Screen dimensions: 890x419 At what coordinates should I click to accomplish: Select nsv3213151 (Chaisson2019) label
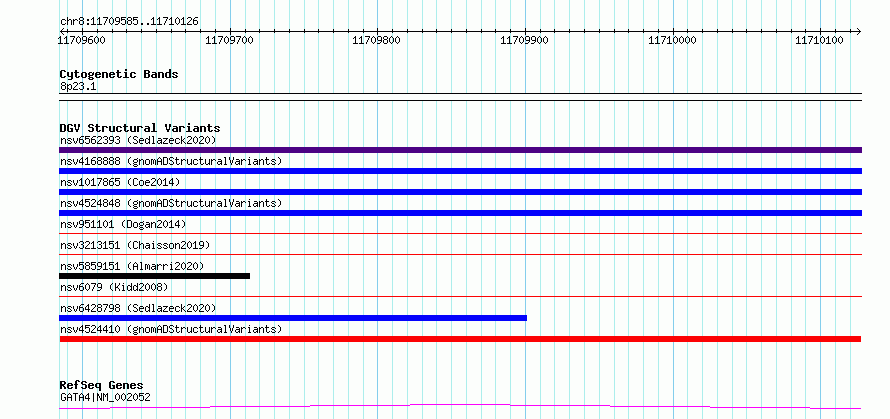pos(135,245)
